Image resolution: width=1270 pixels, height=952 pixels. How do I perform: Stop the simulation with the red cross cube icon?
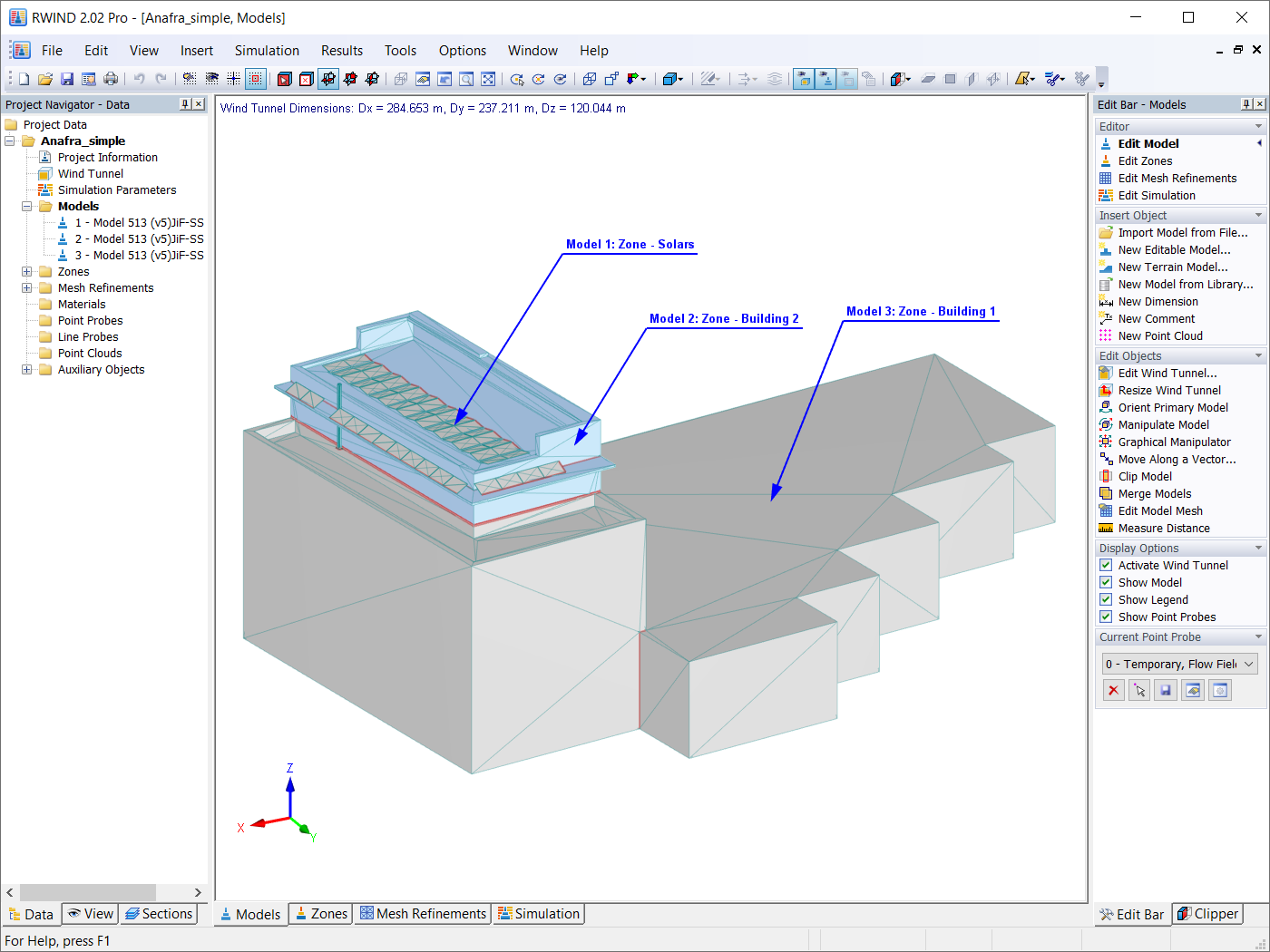tap(306, 79)
